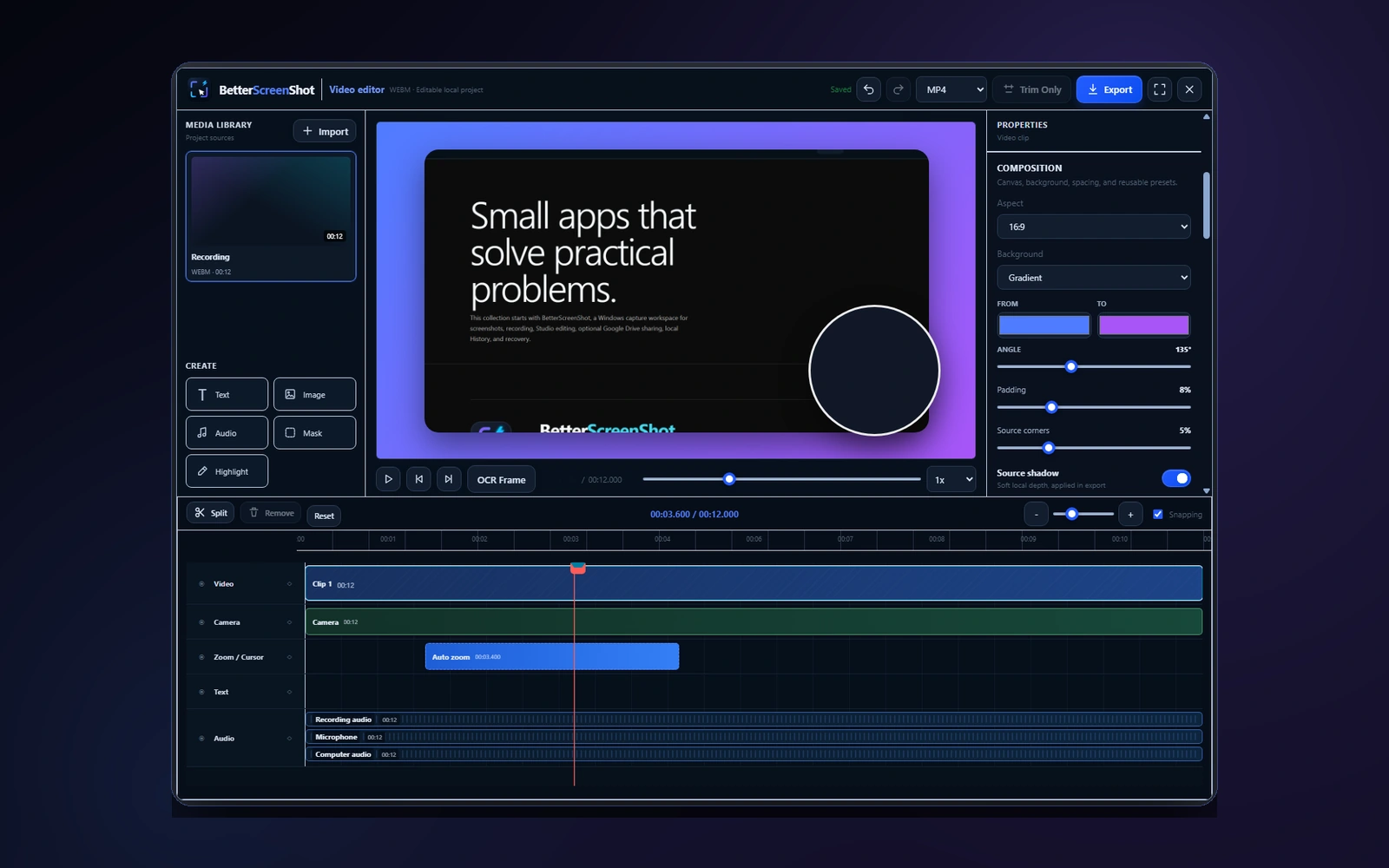The width and height of the screenshot is (1389, 868).
Task: Click the 00:06 mark on timeline ruler
Action: (x=754, y=539)
